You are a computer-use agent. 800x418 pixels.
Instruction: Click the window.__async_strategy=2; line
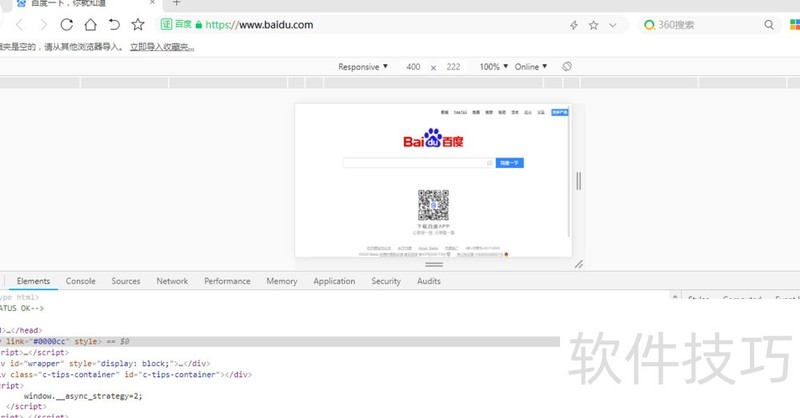(83, 396)
